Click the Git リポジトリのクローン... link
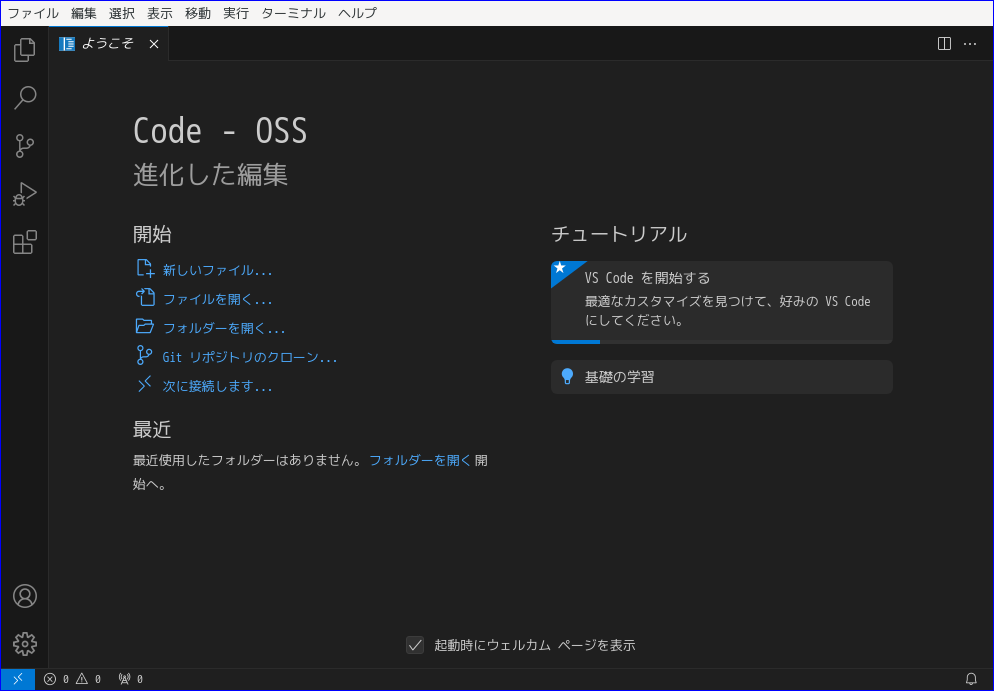This screenshot has height=691, width=994. tap(250, 358)
